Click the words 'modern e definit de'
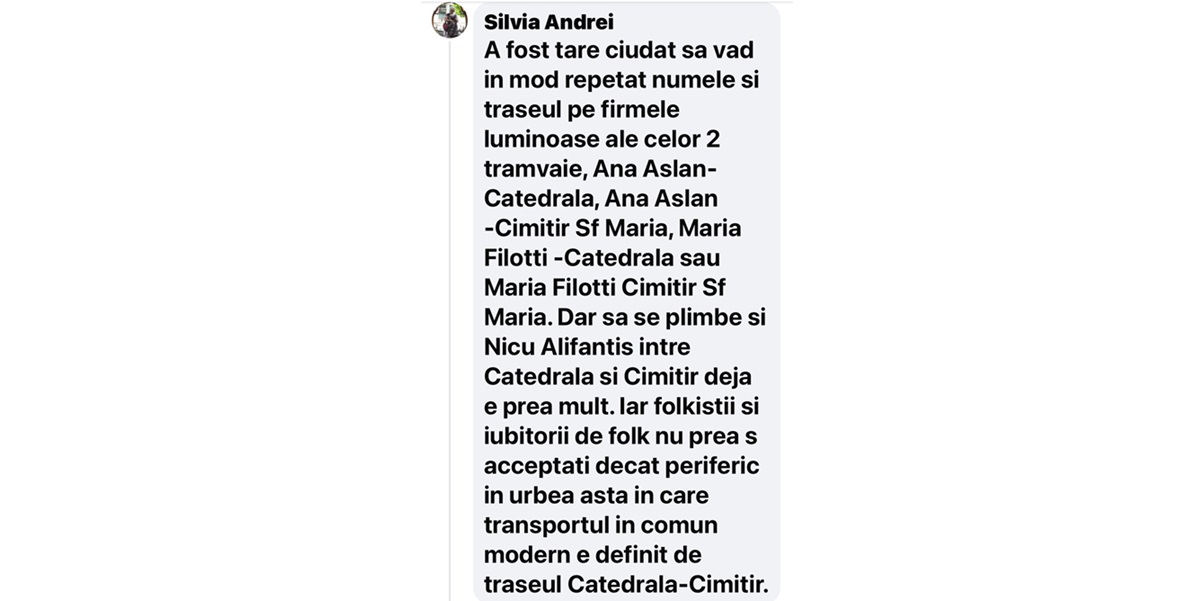Screen dimensions: 1200x601 (x=592, y=554)
